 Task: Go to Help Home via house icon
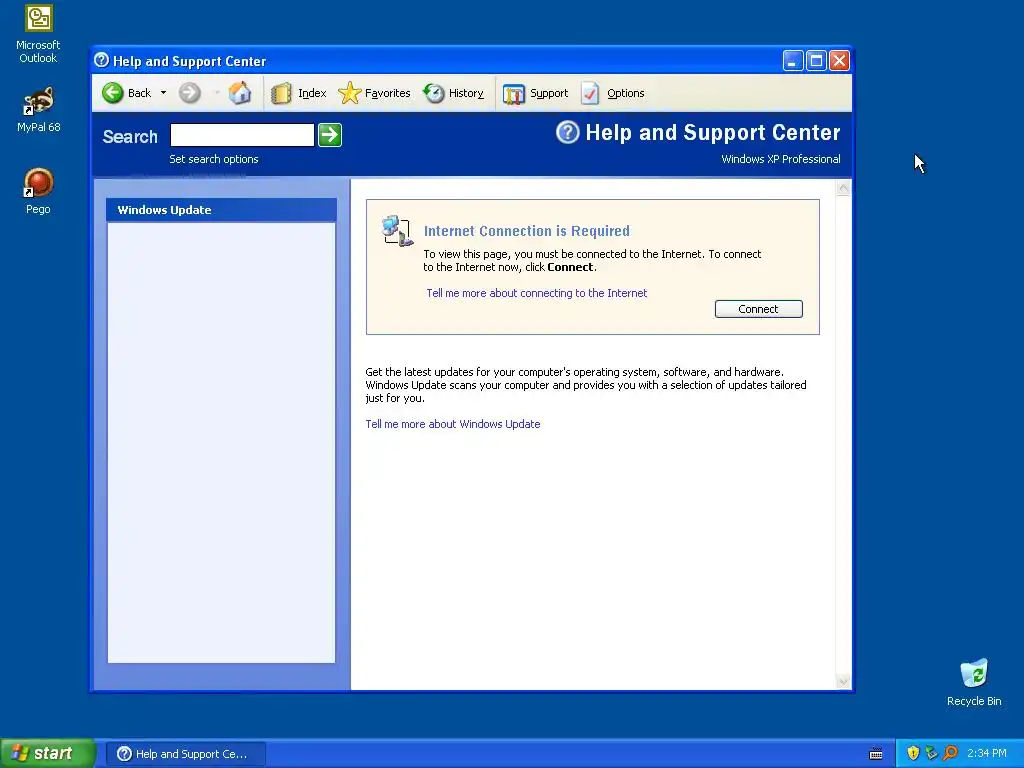point(240,93)
